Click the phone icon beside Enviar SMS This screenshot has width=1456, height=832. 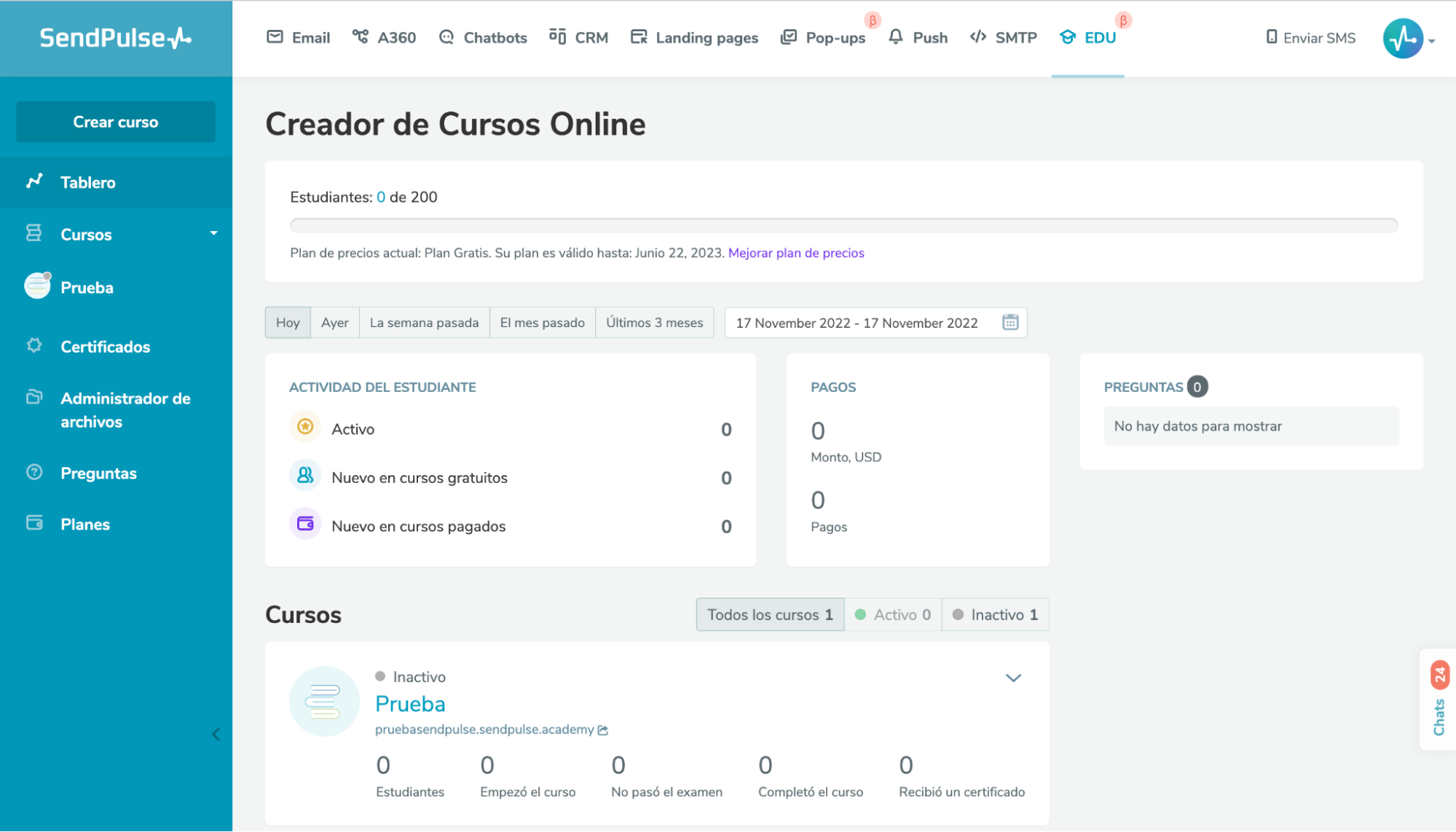click(1272, 37)
